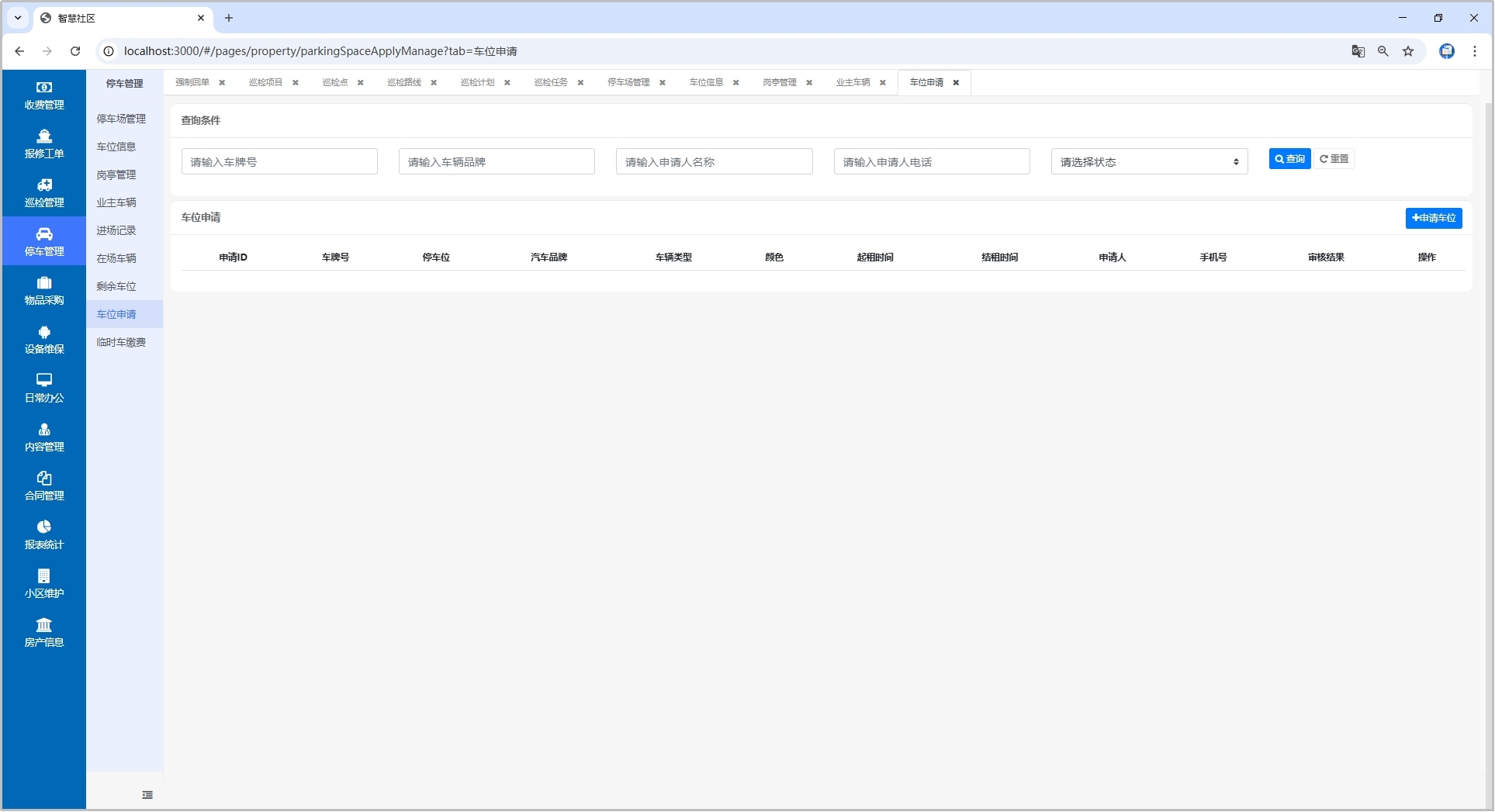Click the 日常办公 monitor icon
This screenshot has width=1495, height=812.
click(x=44, y=381)
